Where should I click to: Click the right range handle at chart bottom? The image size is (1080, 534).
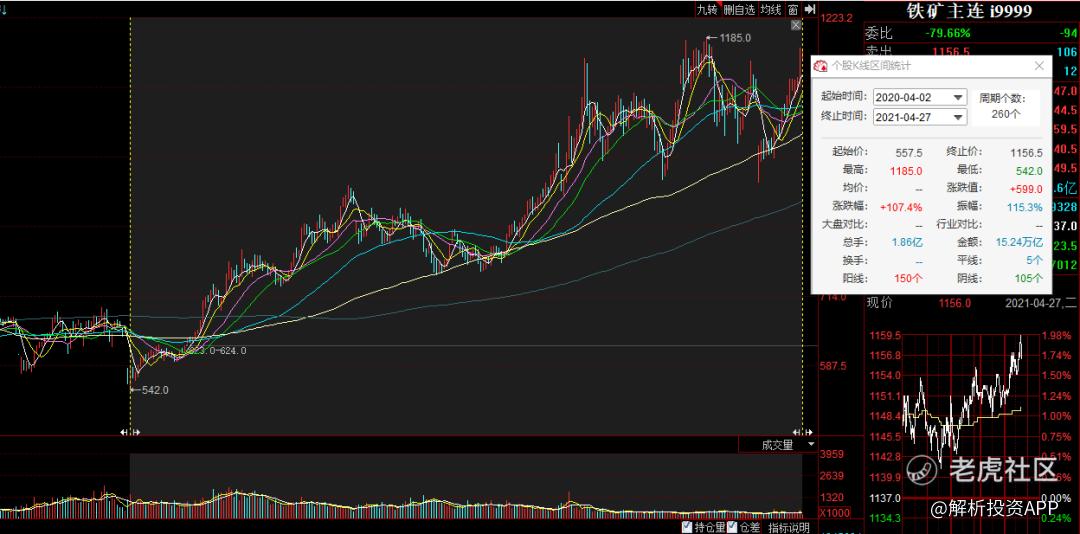(x=802, y=432)
